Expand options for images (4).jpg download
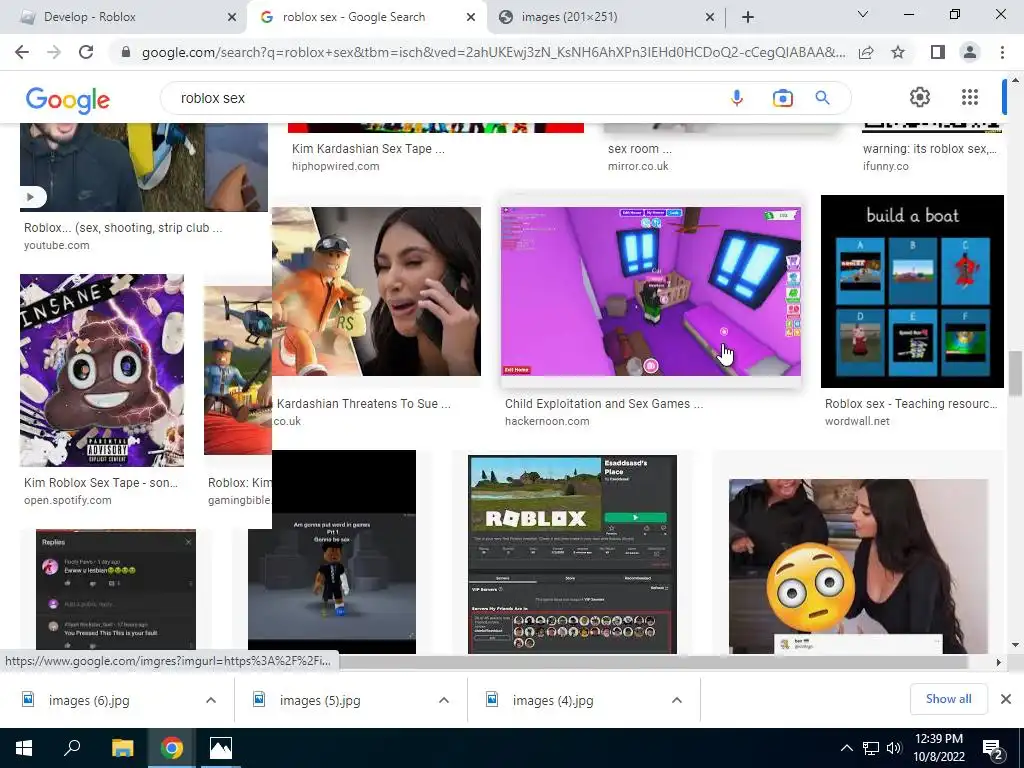Image resolution: width=1024 pixels, height=768 pixels. coord(677,700)
